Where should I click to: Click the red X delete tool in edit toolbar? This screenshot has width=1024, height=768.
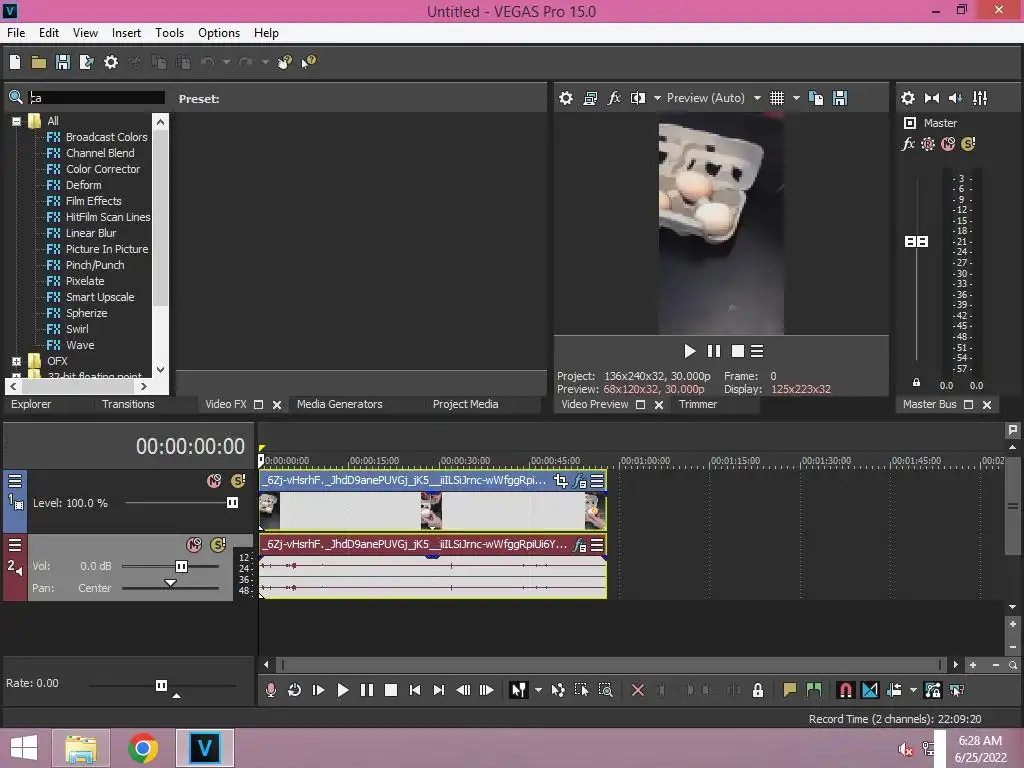[638, 690]
